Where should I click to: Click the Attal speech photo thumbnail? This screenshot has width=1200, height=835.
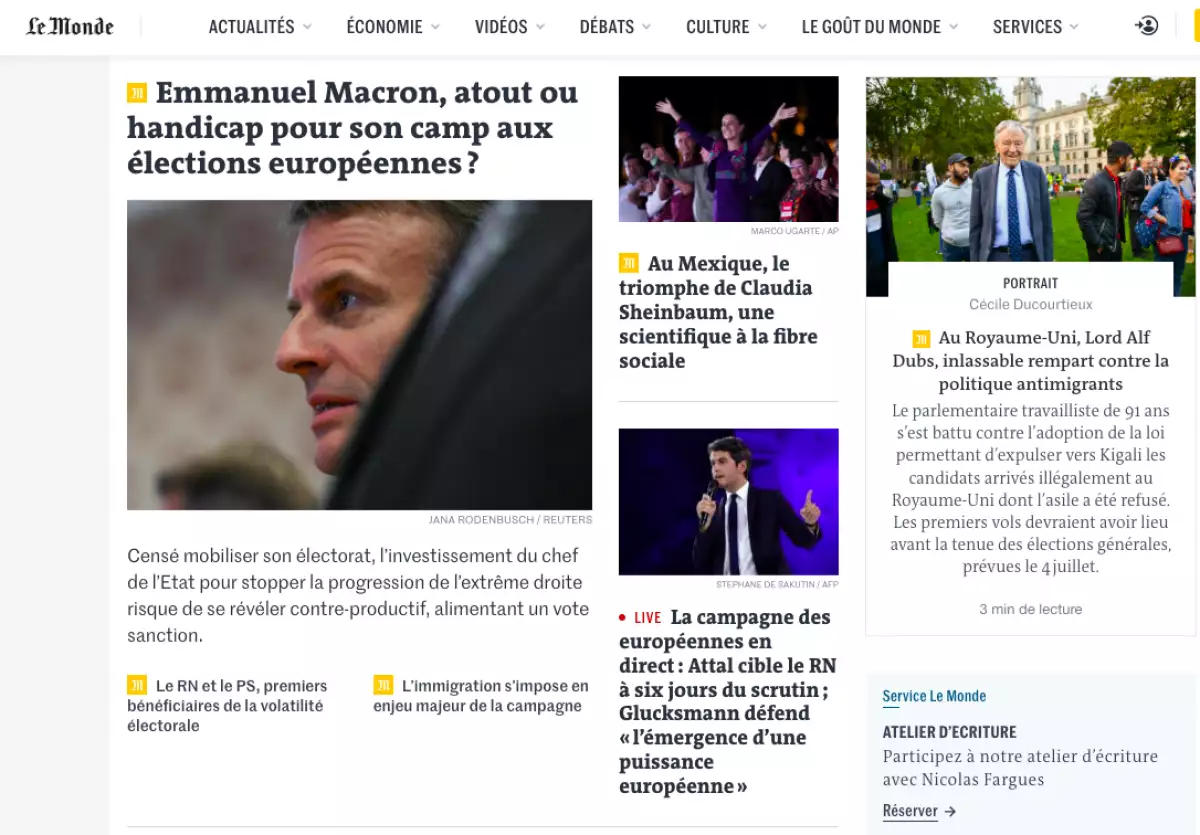[729, 501]
